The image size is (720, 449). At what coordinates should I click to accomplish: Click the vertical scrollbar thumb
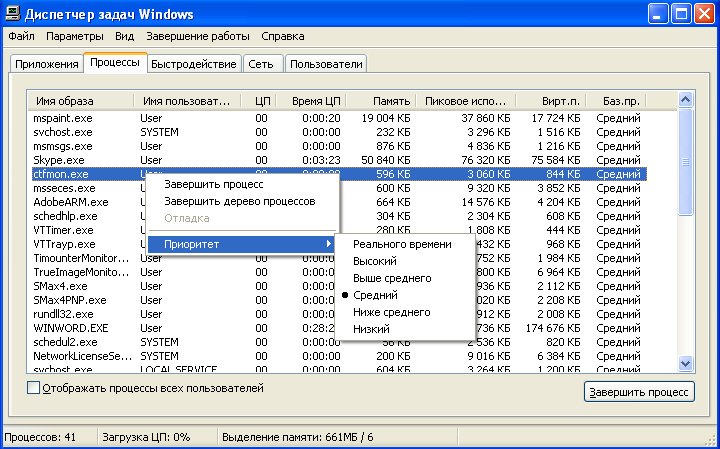click(x=686, y=162)
